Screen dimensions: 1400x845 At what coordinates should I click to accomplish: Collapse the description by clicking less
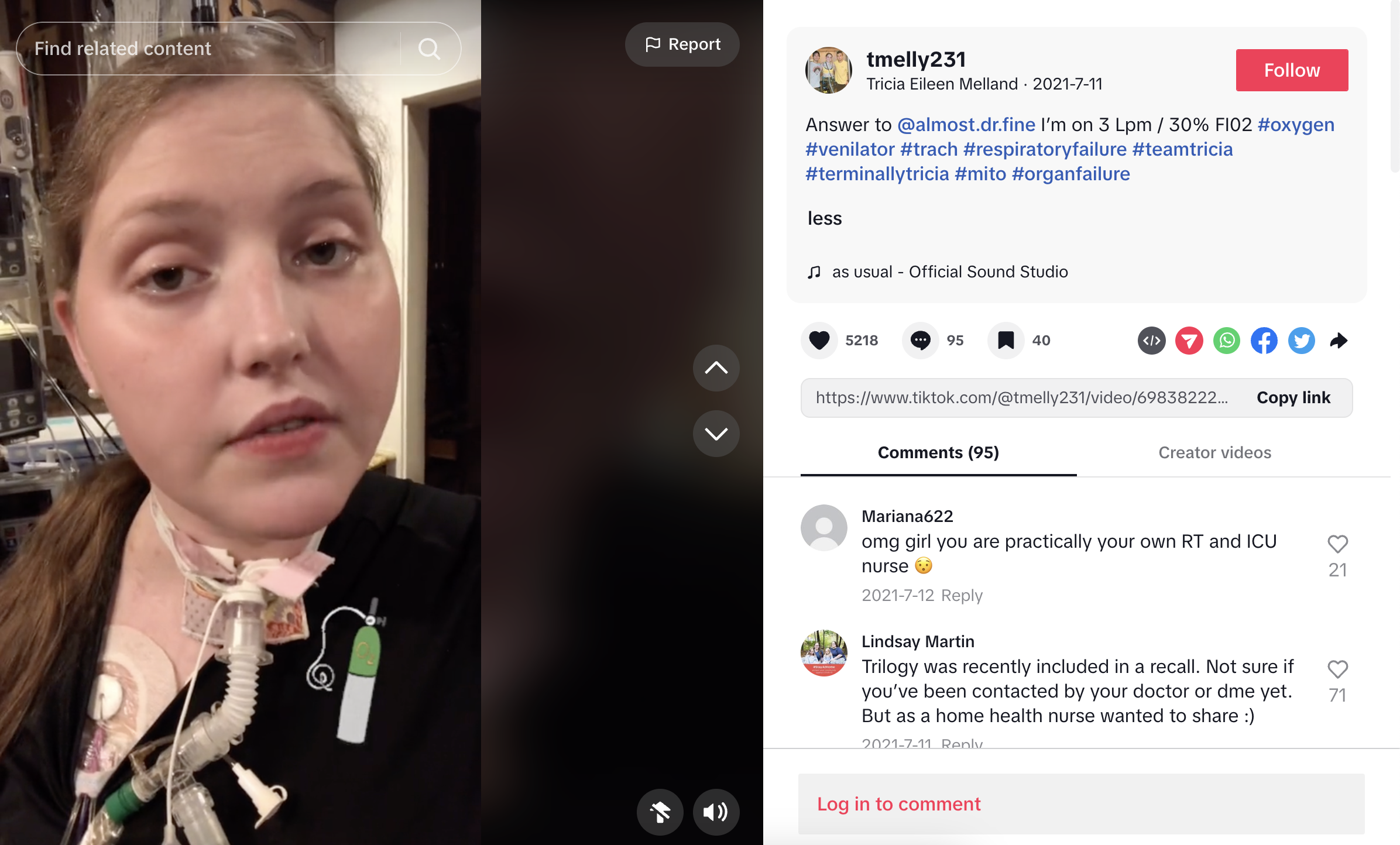824,218
